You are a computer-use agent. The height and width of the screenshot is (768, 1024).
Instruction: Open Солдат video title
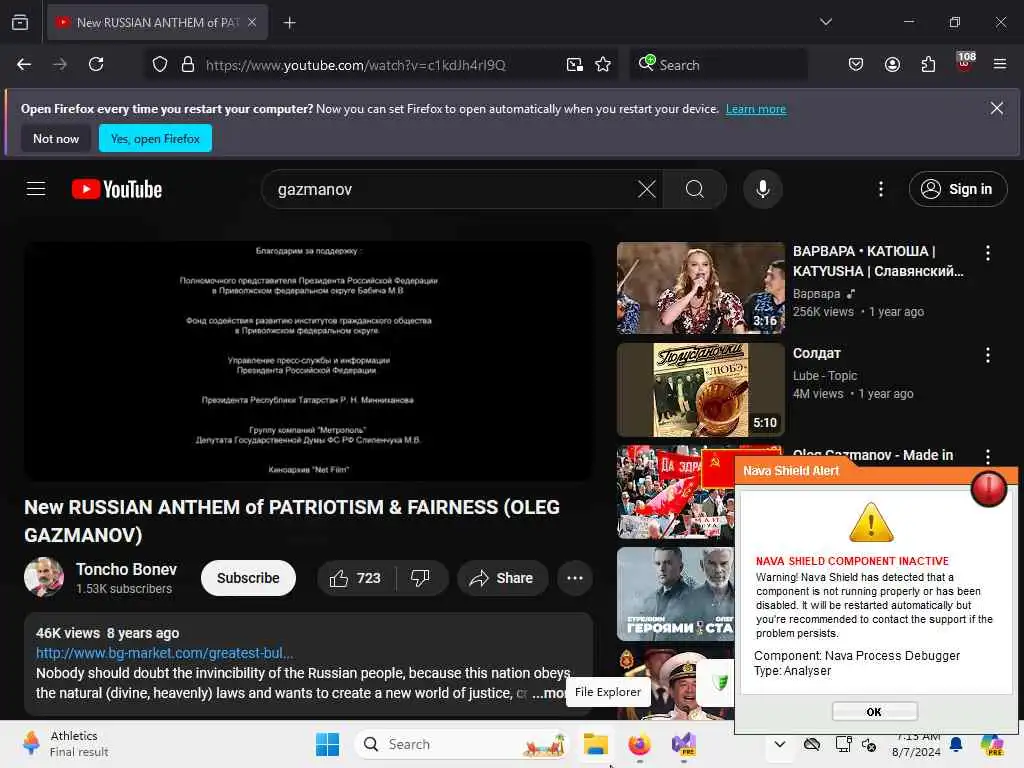tap(817, 353)
